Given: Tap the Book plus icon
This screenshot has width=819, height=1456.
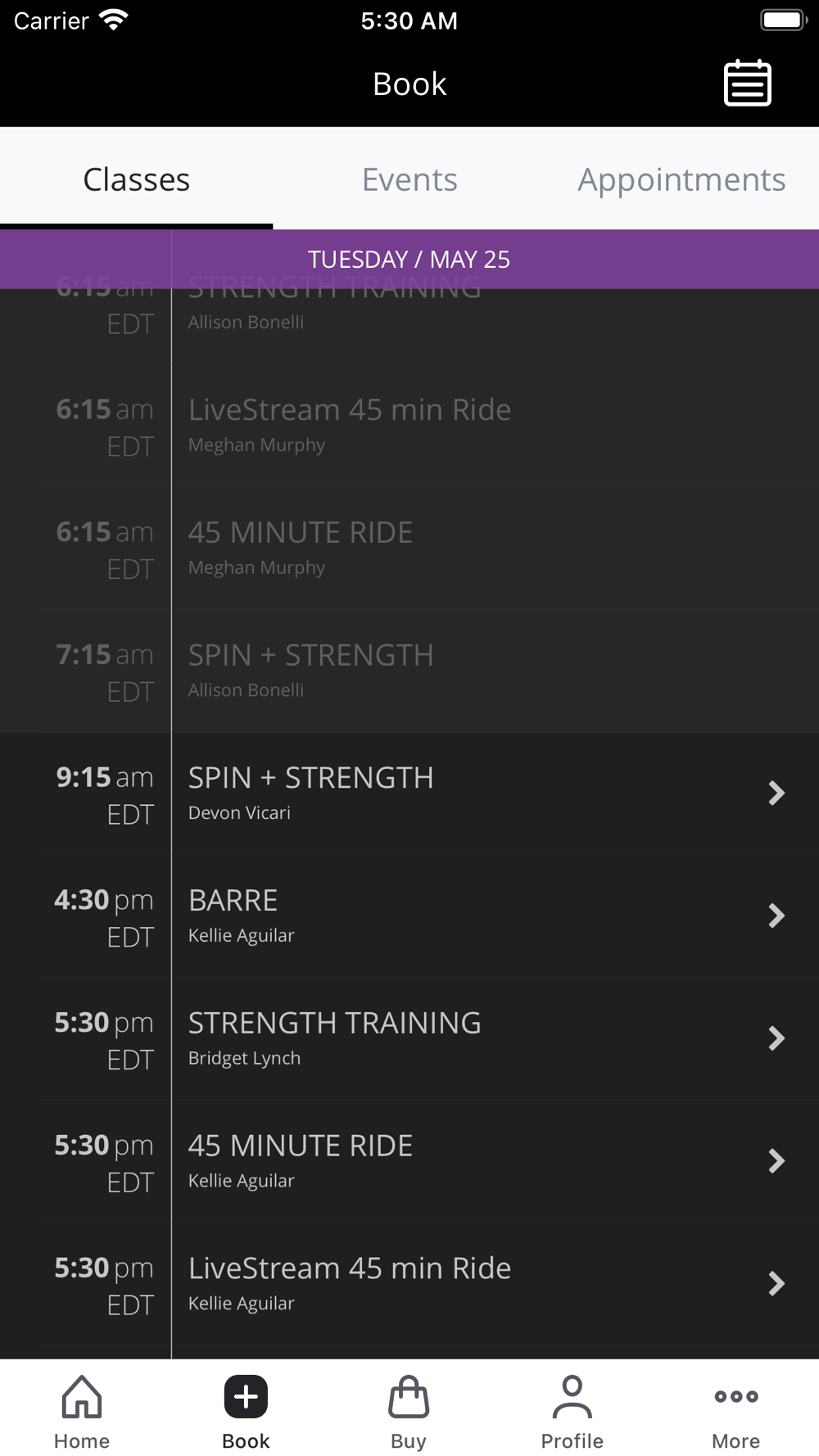Looking at the screenshot, I should (246, 1396).
